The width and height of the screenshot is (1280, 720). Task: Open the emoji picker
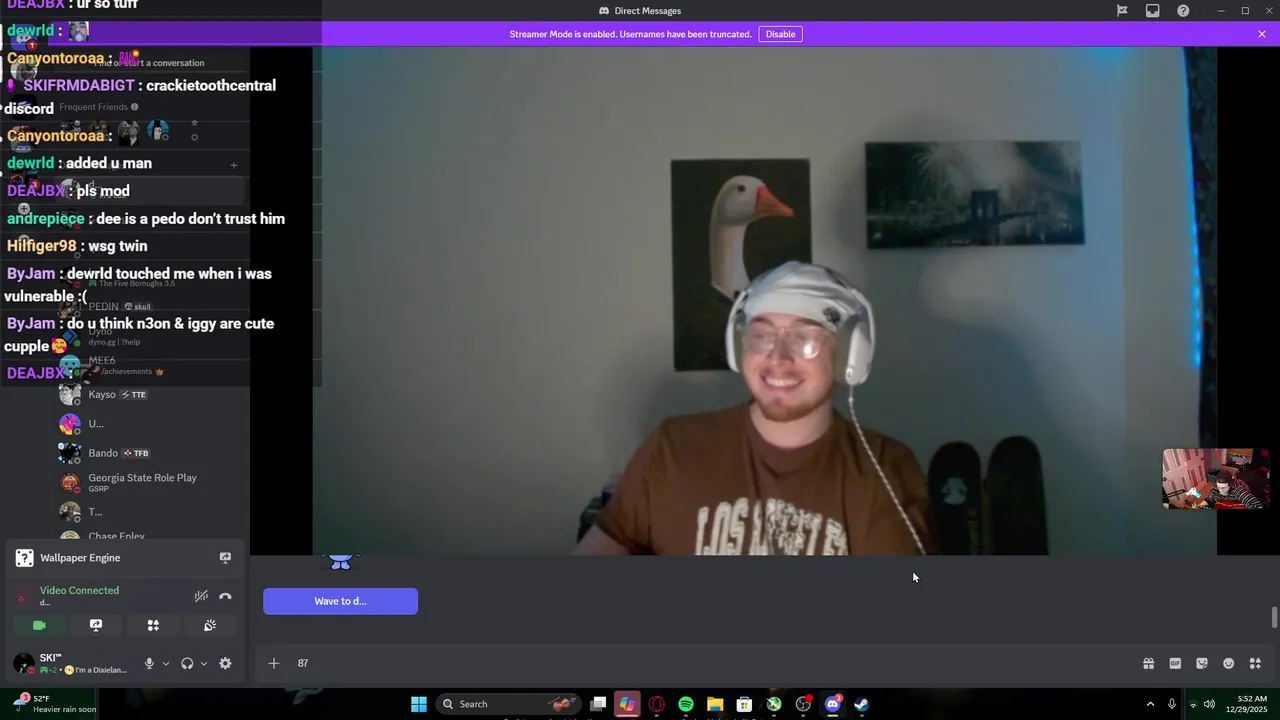(1229, 663)
